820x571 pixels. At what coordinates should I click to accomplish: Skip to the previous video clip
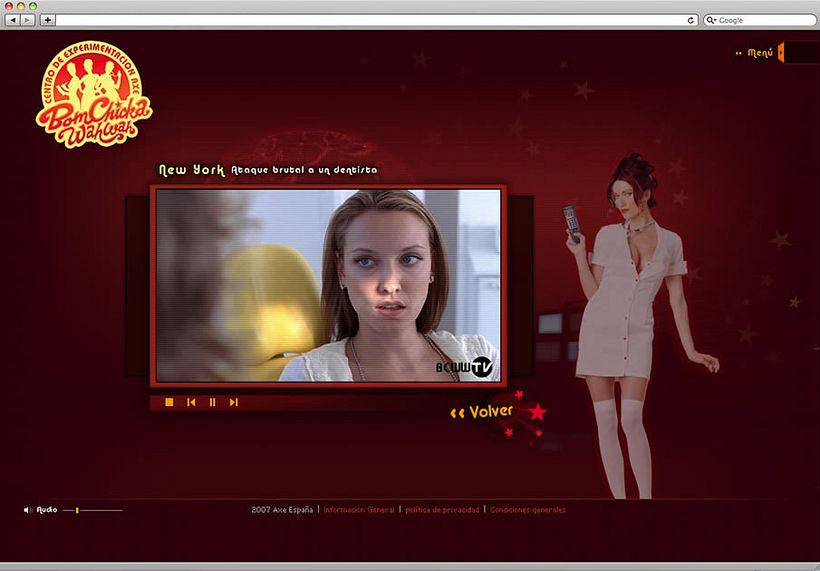(191, 402)
